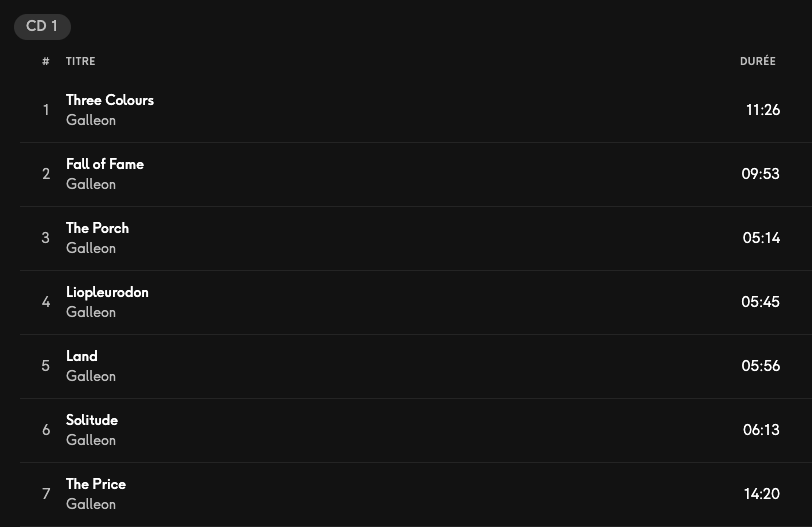Click track number 1 in the list
812x527 pixels.
(x=46, y=110)
